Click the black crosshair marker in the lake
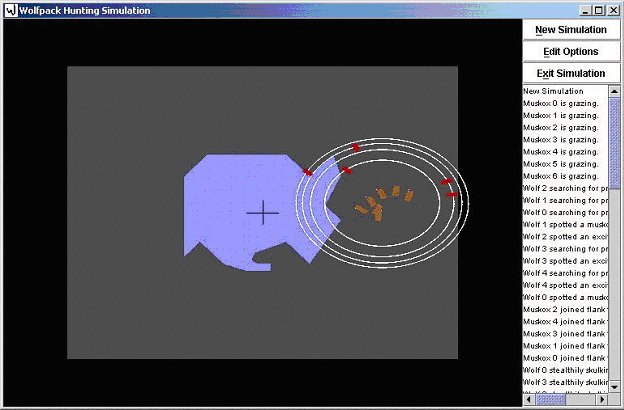The height and width of the screenshot is (410, 624). [x=263, y=212]
